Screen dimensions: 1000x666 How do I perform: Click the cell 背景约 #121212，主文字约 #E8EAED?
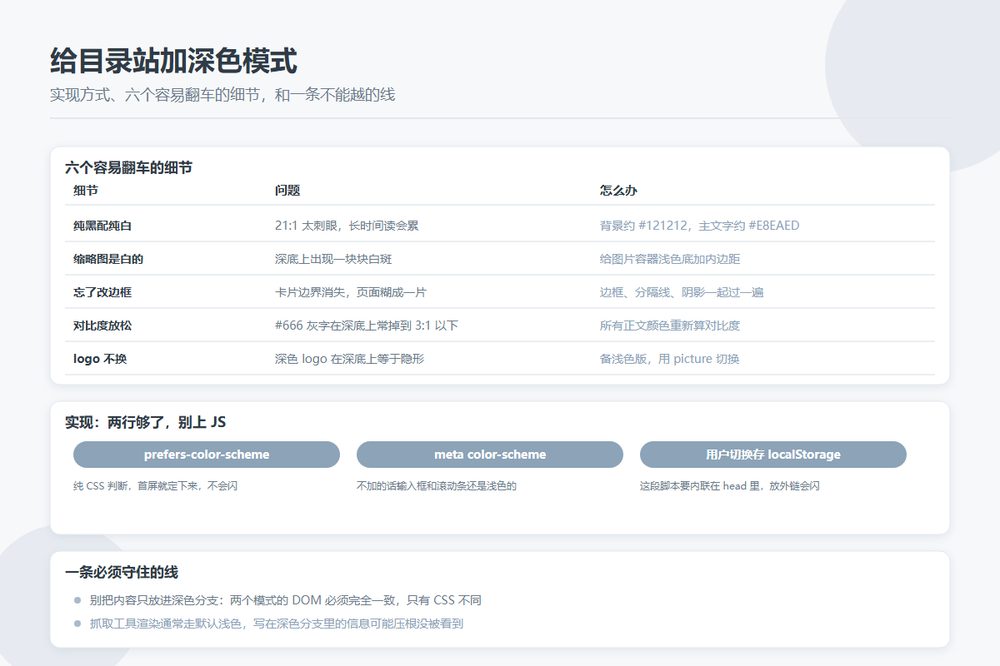(x=700, y=226)
